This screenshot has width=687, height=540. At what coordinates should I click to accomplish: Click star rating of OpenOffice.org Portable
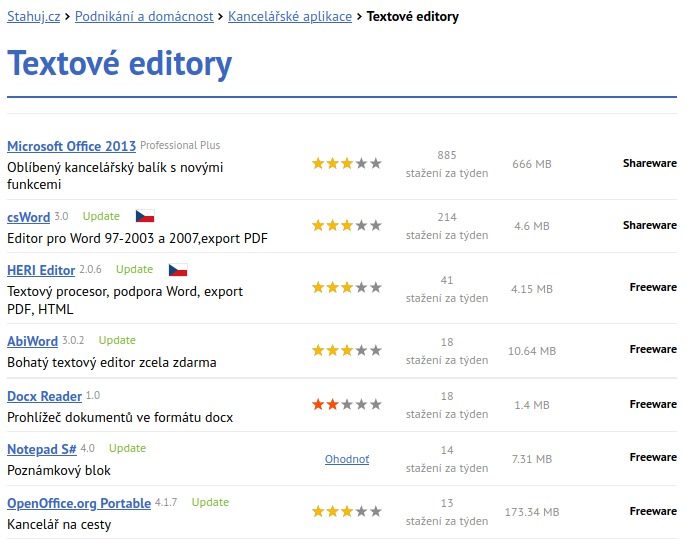(x=347, y=511)
